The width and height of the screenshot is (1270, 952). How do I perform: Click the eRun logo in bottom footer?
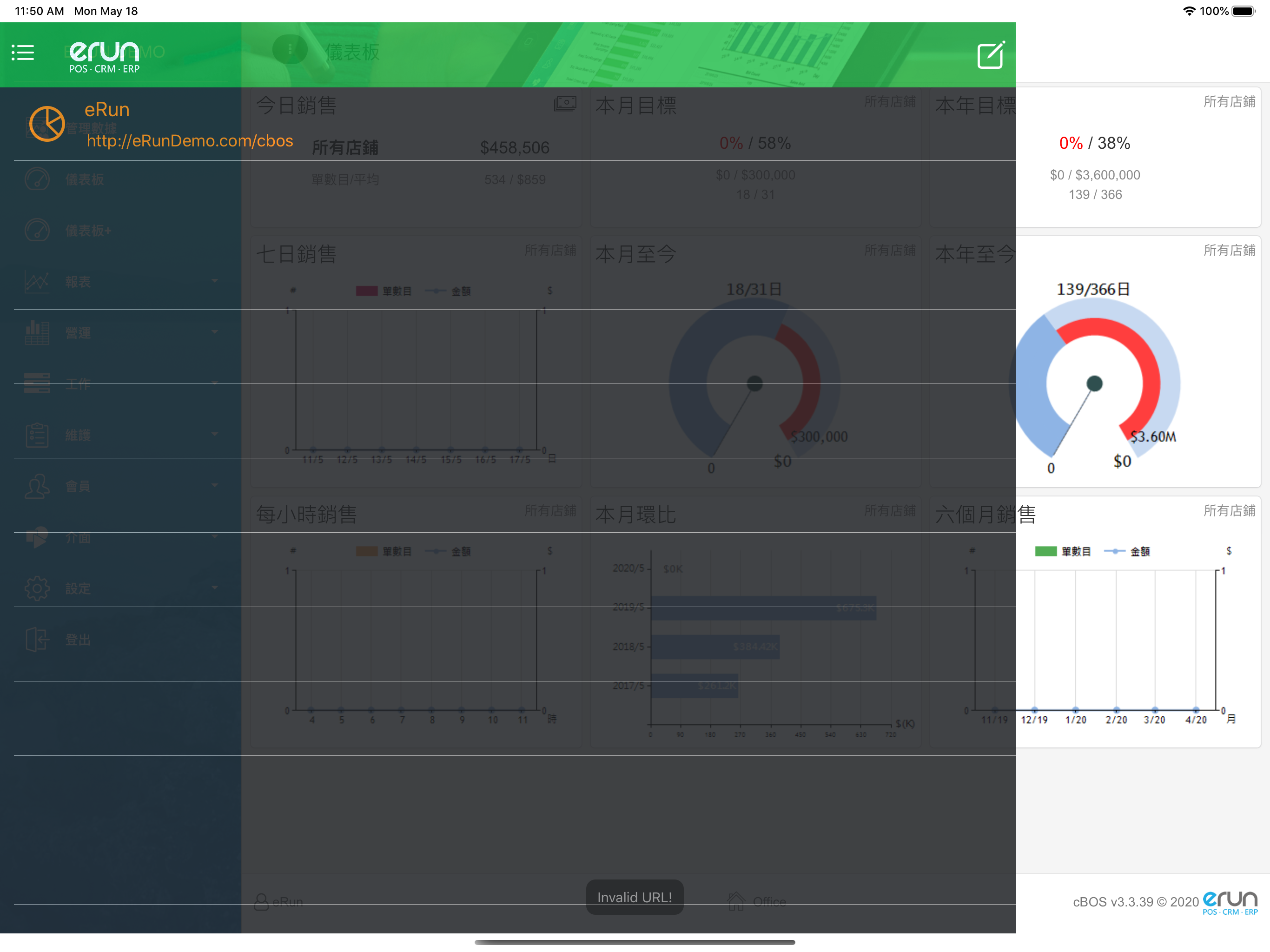[x=1230, y=903]
